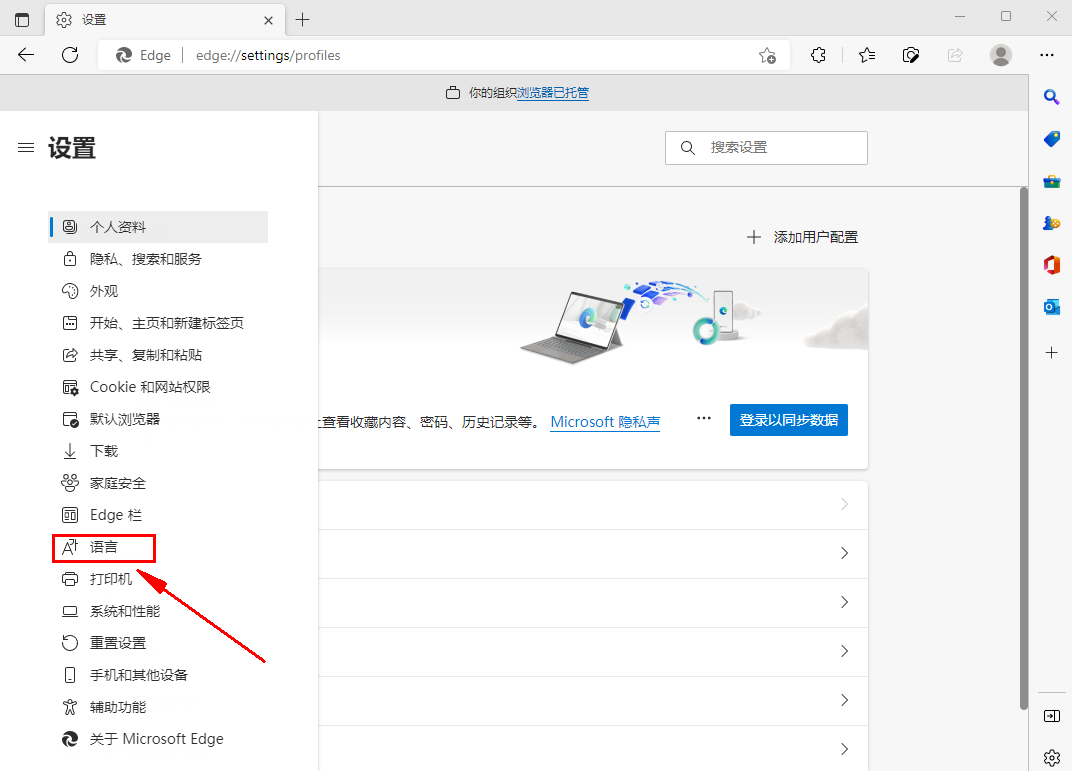The width and height of the screenshot is (1072, 771).
Task: Open sidebar Games icon
Action: pos(1051,223)
